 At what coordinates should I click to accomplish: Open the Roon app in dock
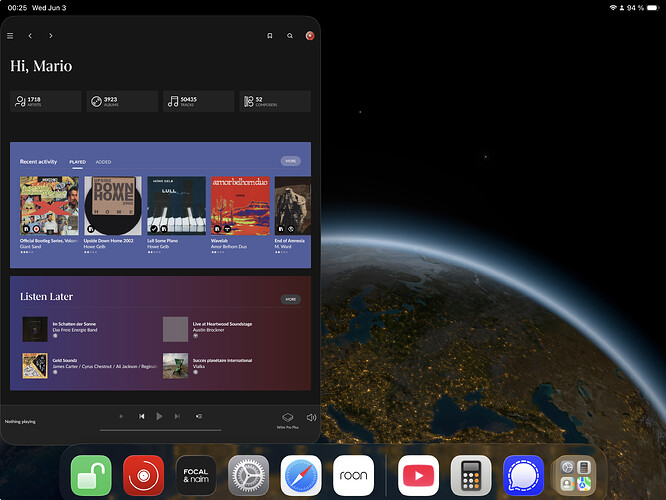[x=353, y=475]
